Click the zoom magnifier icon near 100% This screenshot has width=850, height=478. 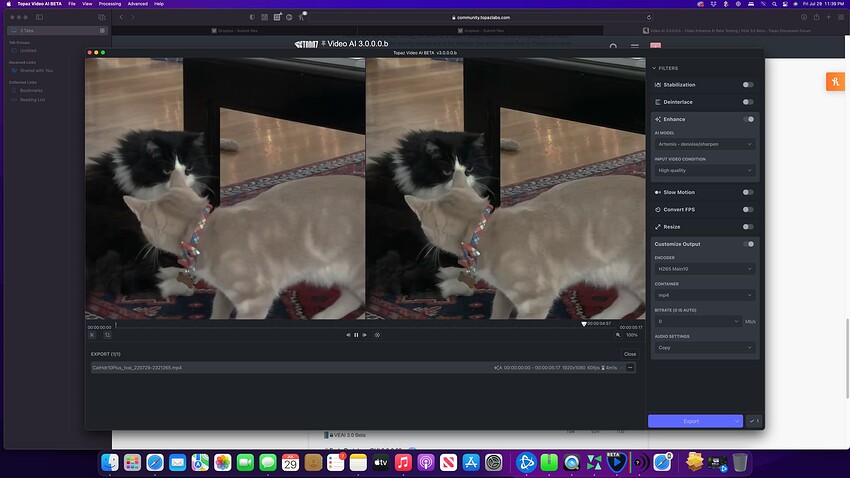618,335
